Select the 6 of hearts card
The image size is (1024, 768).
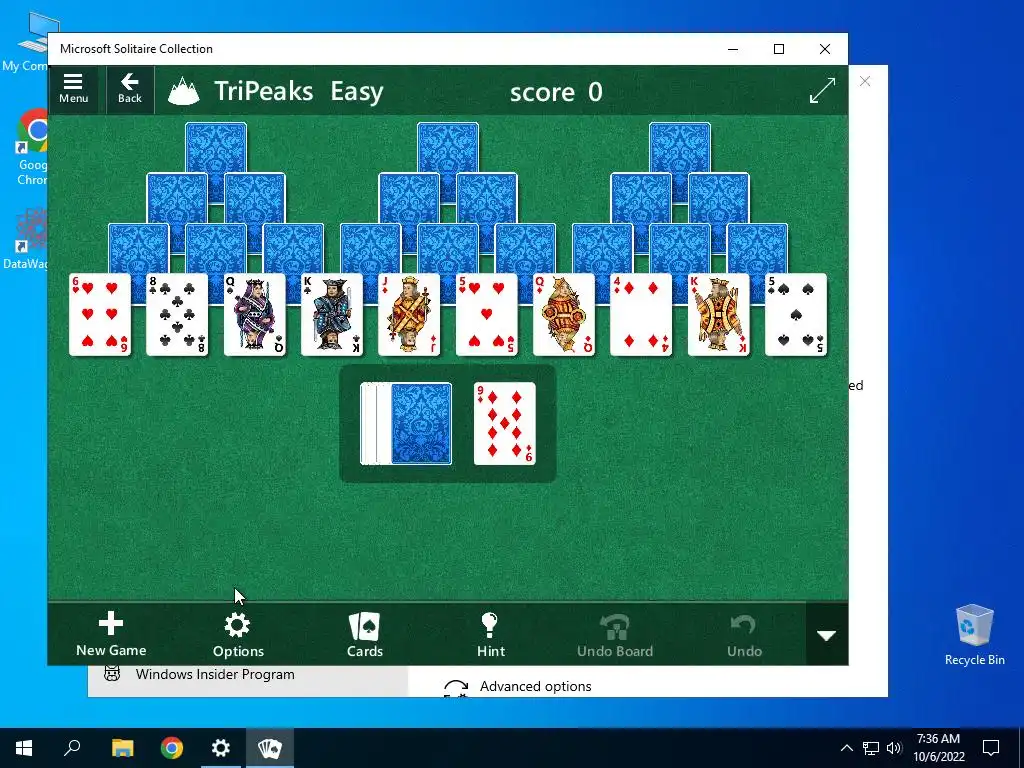[x=100, y=315]
